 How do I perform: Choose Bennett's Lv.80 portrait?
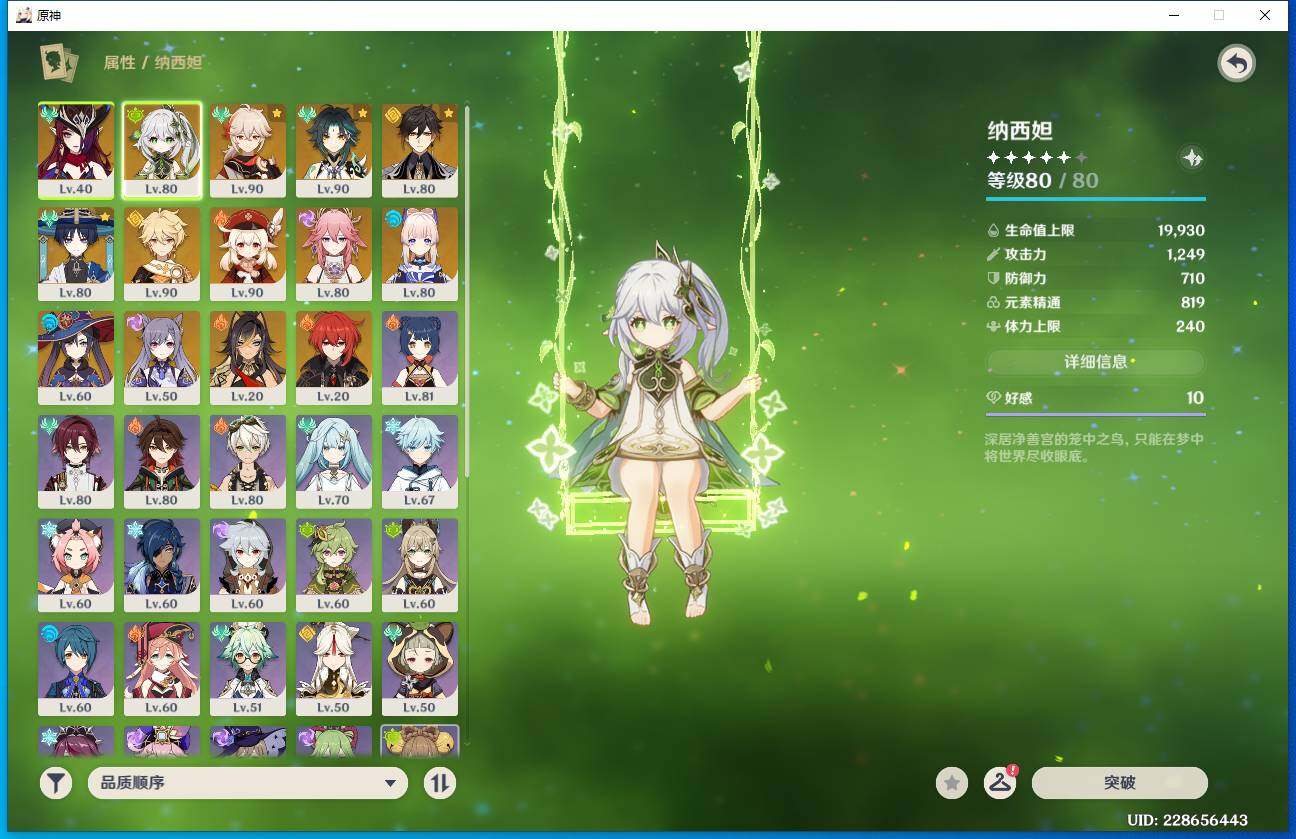coord(248,462)
